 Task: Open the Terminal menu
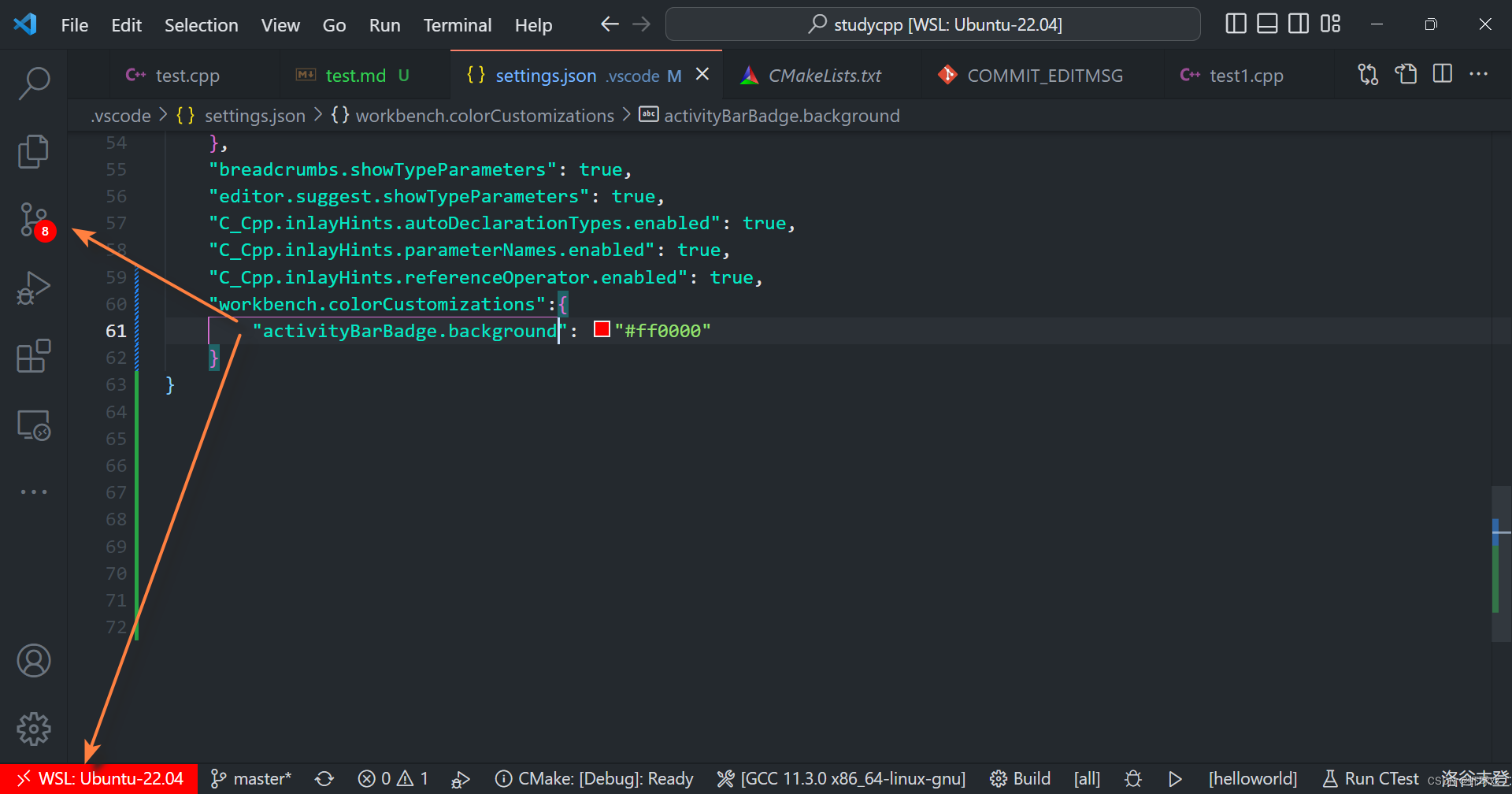(458, 25)
